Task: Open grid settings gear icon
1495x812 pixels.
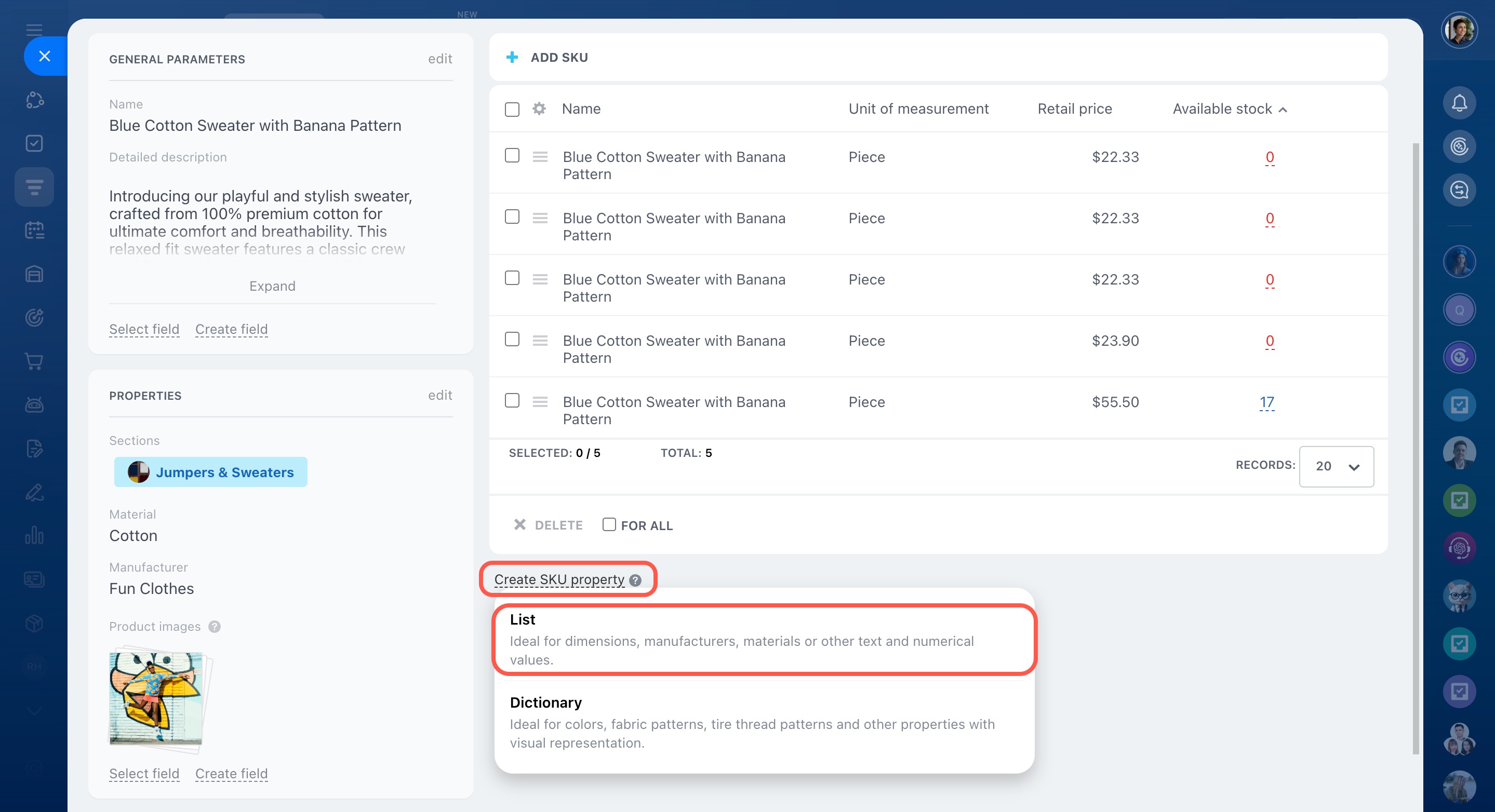Action: coord(539,109)
